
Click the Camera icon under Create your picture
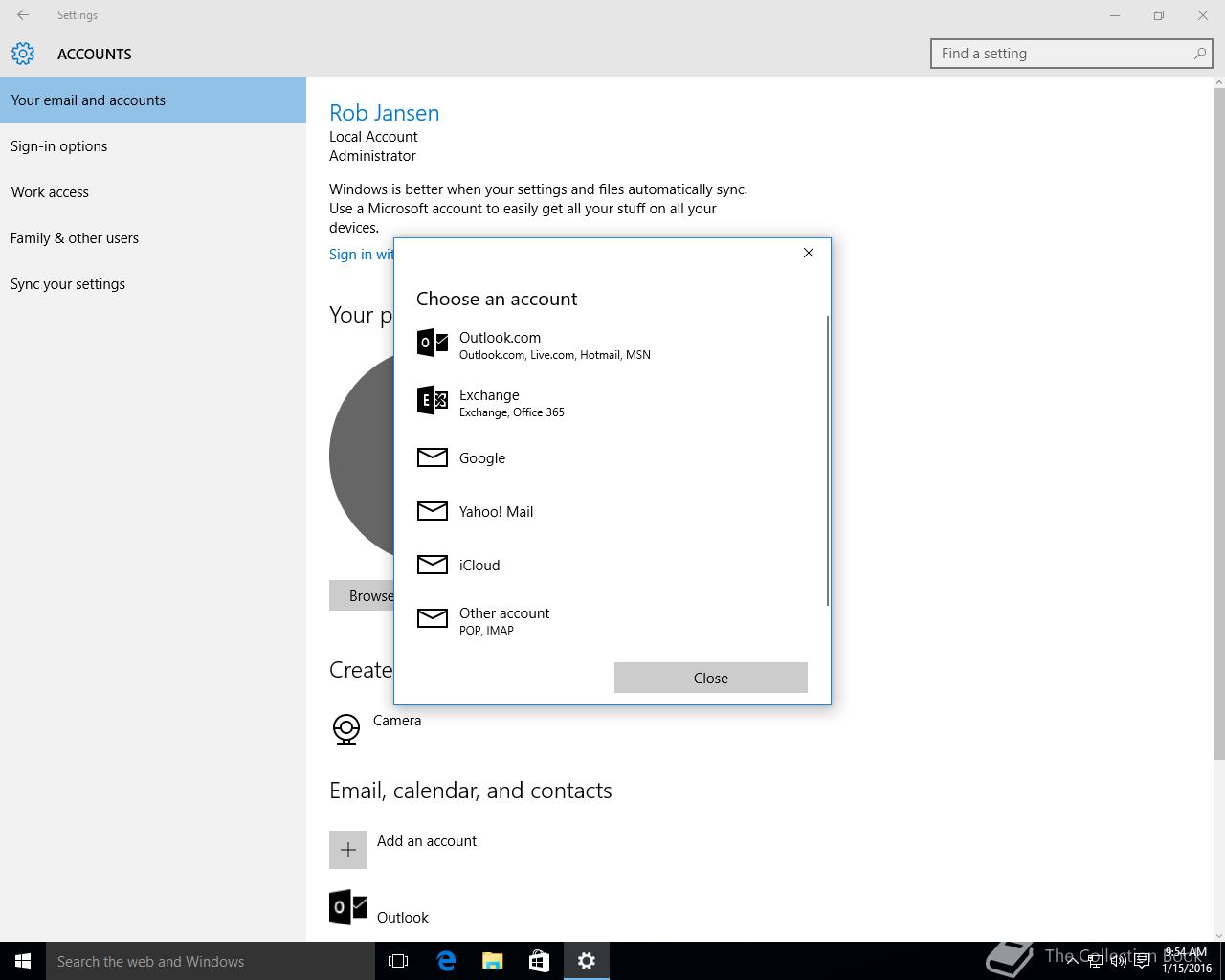click(346, 728)
